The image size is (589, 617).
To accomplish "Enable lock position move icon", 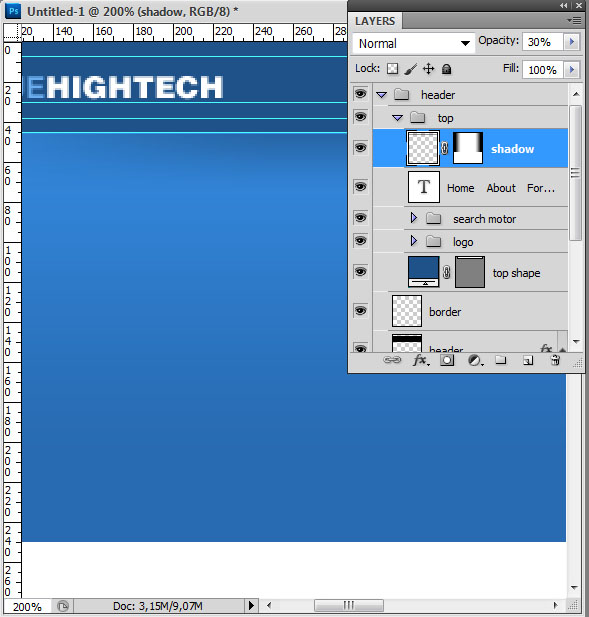I will coord(428,69).
